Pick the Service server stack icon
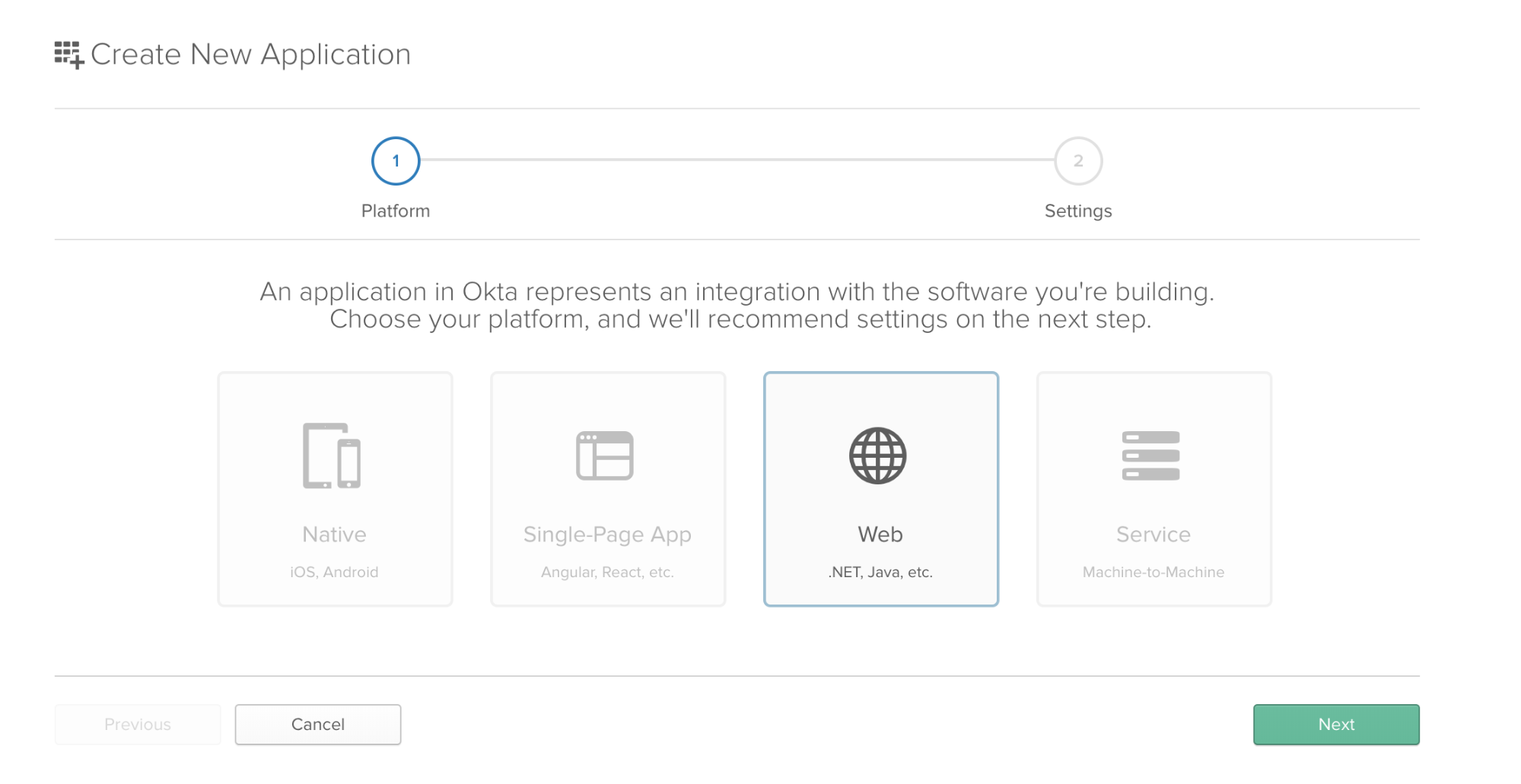Screen dimensions: 1521x784 tap(1150, 455)
